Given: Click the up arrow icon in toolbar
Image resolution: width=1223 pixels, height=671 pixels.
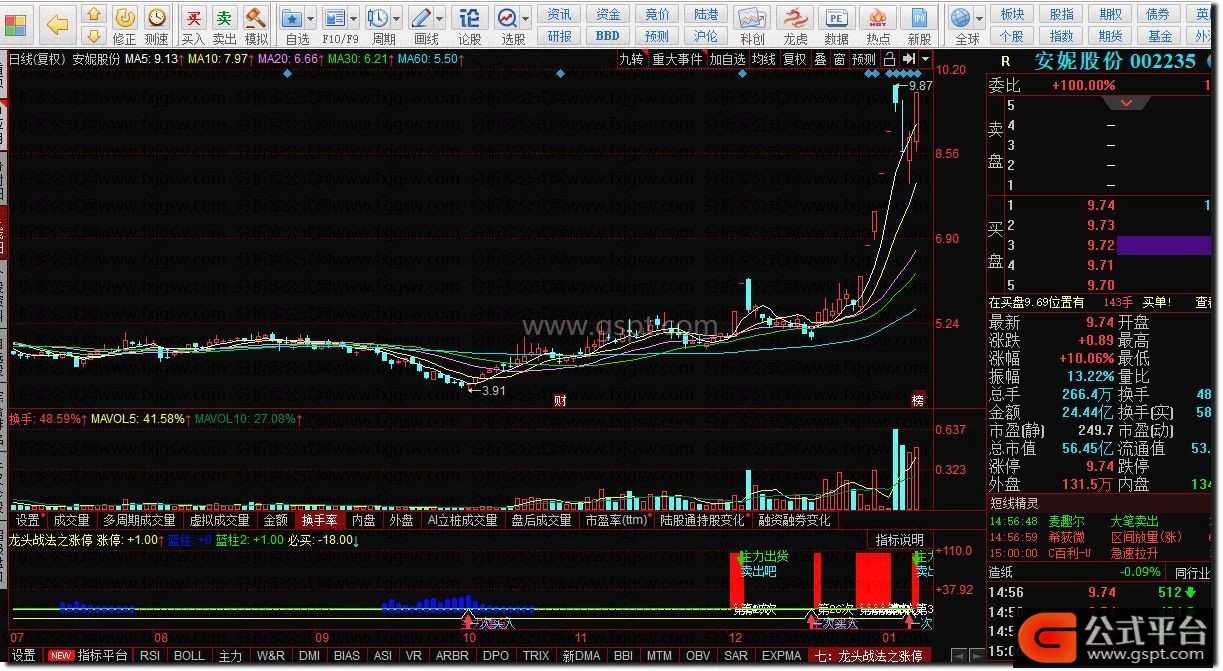Looking at the screenshot, I should pos(93,14).
